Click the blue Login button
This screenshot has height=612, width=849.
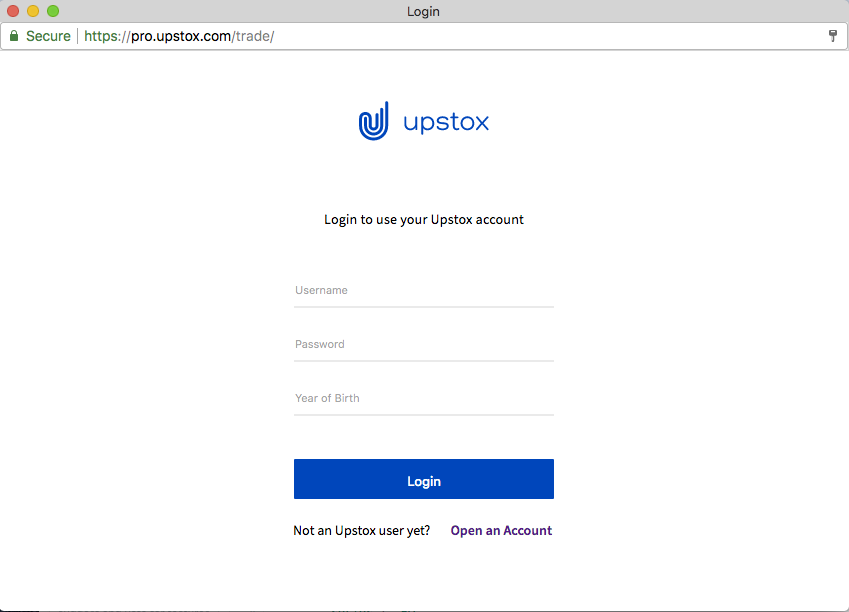423,479
